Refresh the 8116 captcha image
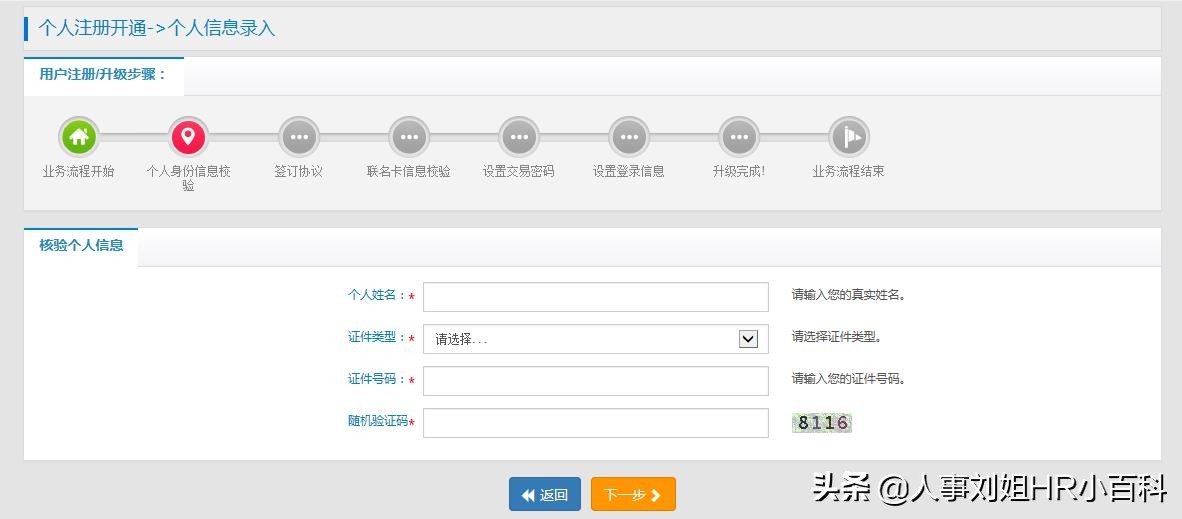 click(x=822, y=422)
